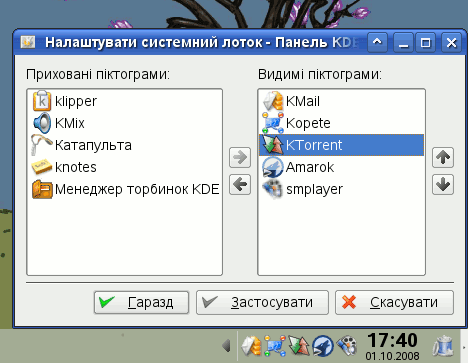
Task: Select the Менеджер торбинок KDE wallet icon
Action: pyautogui.click(x=42, y=189)
